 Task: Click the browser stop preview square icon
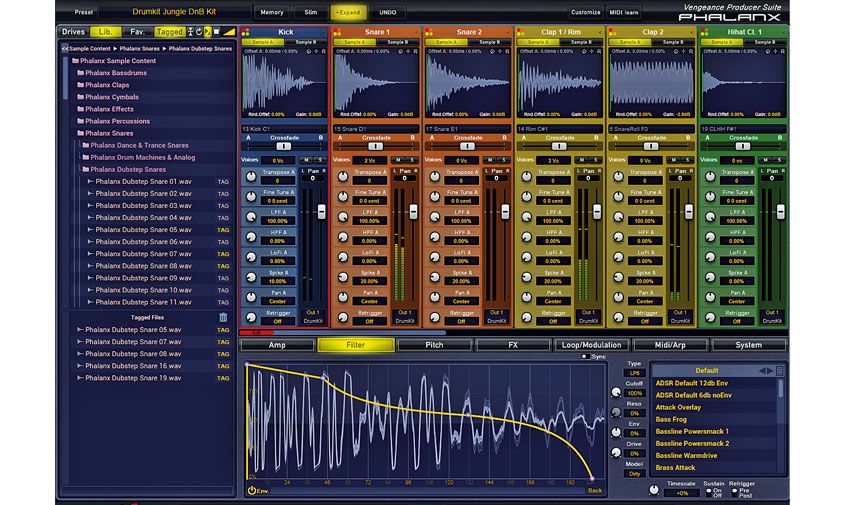216,32
